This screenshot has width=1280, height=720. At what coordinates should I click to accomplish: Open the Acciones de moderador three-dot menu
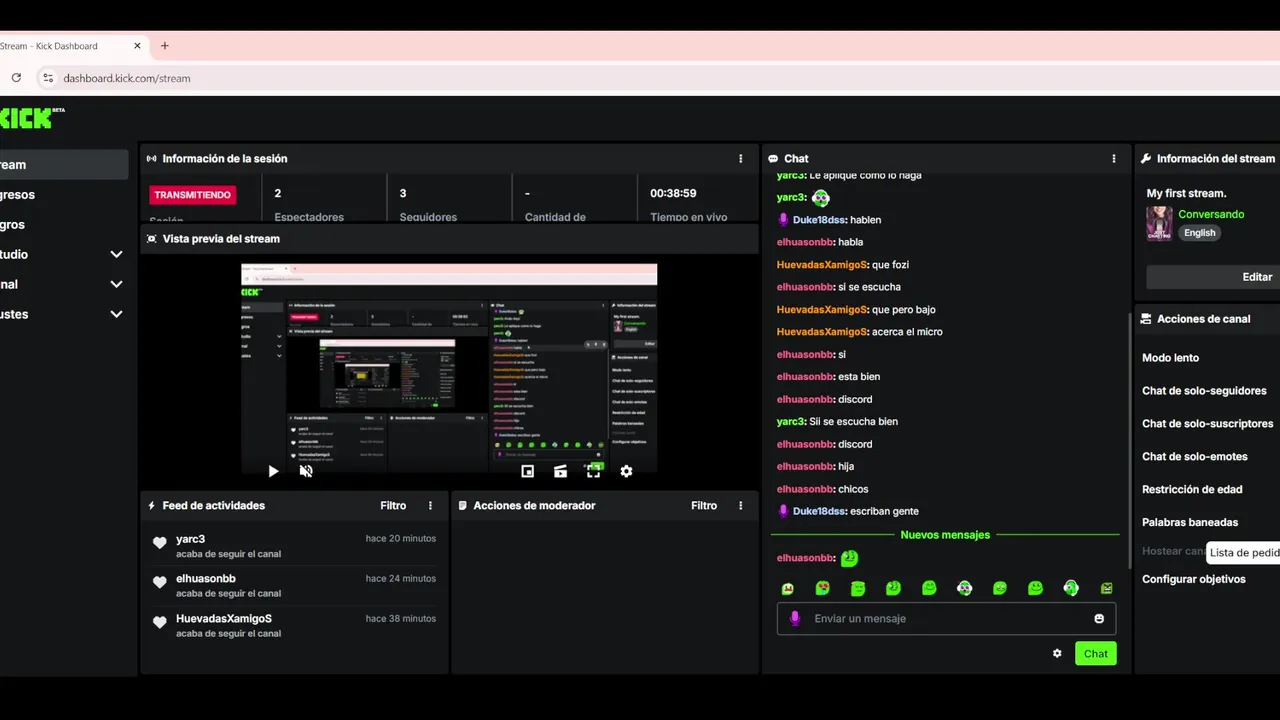click(741, 505)
